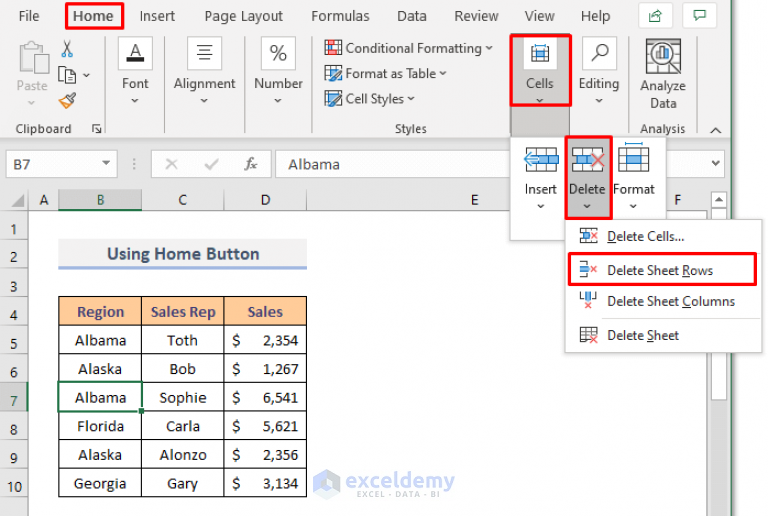This screenshot has width=768, height=516.
Task: Expand the Cell Styles dropdown
Action: coord(410,99)
